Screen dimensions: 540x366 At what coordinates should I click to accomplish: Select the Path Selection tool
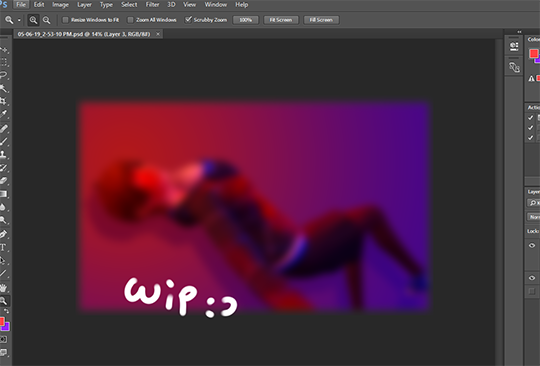coord(3,260)
